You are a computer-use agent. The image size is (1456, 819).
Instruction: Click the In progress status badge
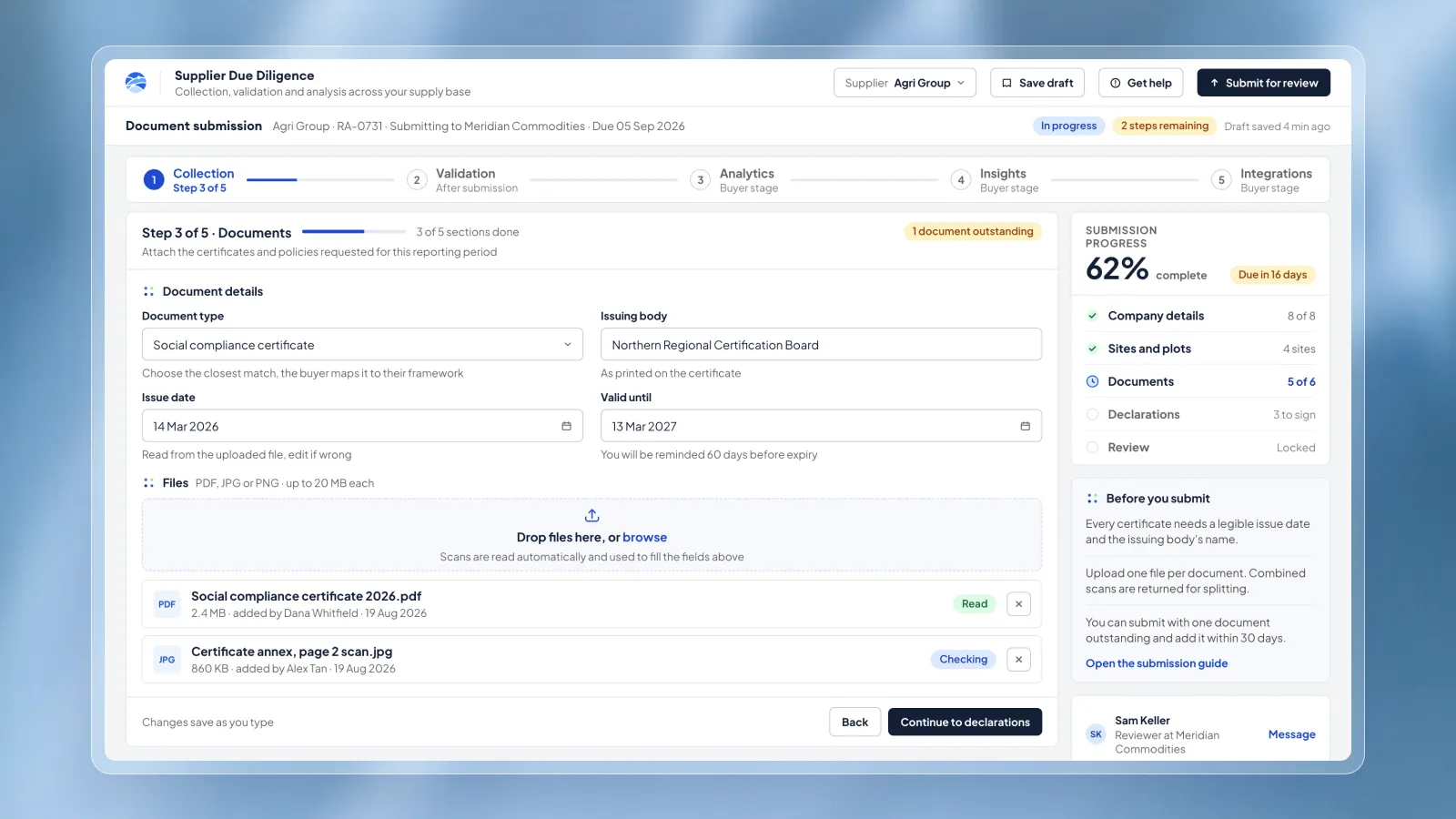tap(1068, 126)
